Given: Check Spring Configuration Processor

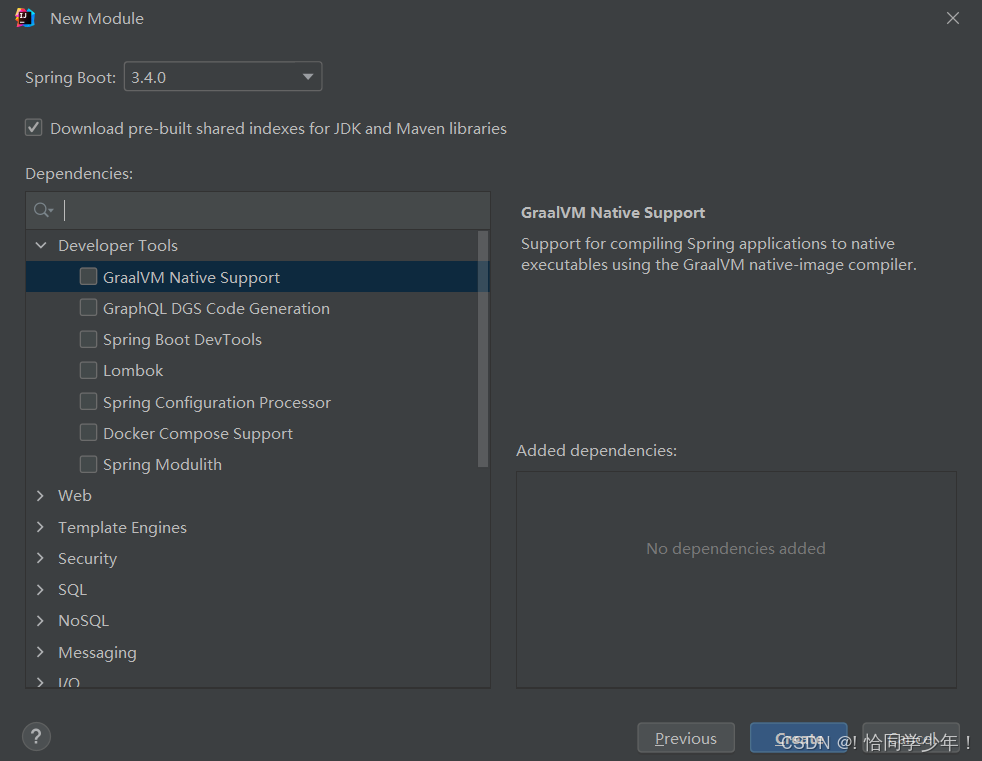Looking at the screenshot, I should click(x=88, y=401).
